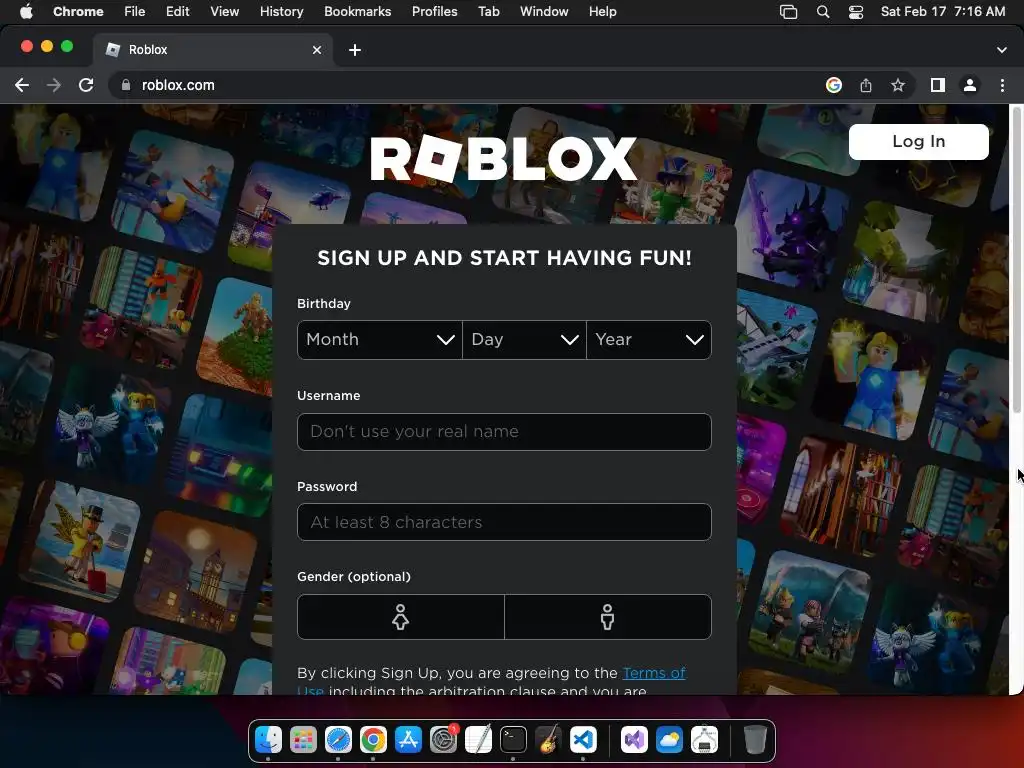Click the ROBLOX logo
Viewport: 1024px width, 768px height.
(x=504, y=159)
